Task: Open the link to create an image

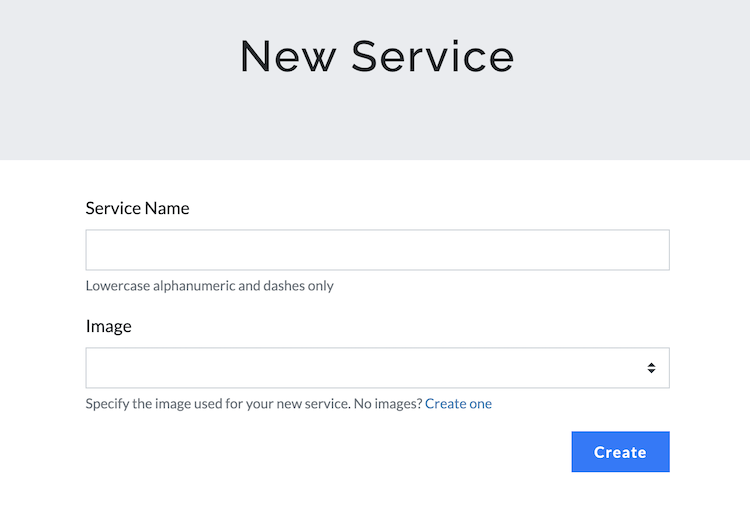Action: 458,404
